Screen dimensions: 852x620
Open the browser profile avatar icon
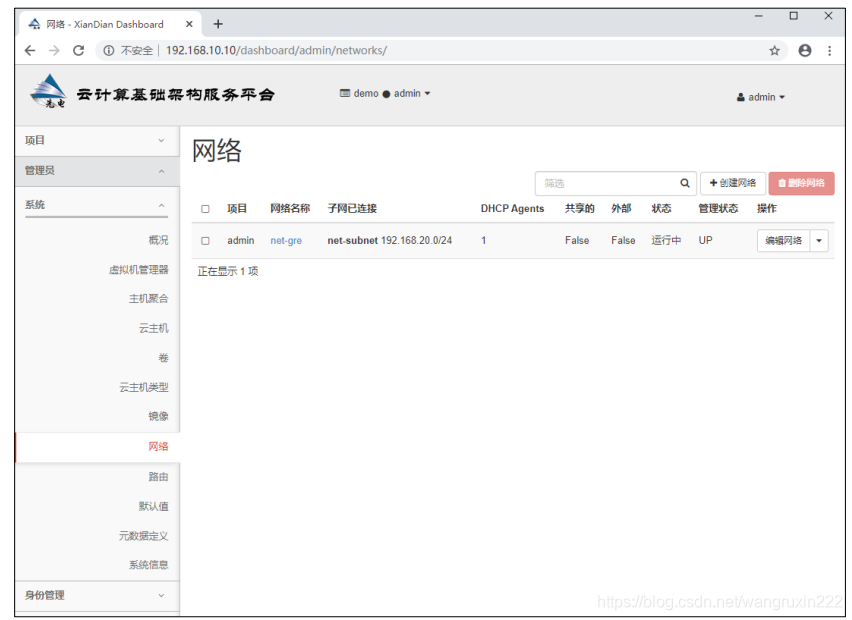[805, 51]
